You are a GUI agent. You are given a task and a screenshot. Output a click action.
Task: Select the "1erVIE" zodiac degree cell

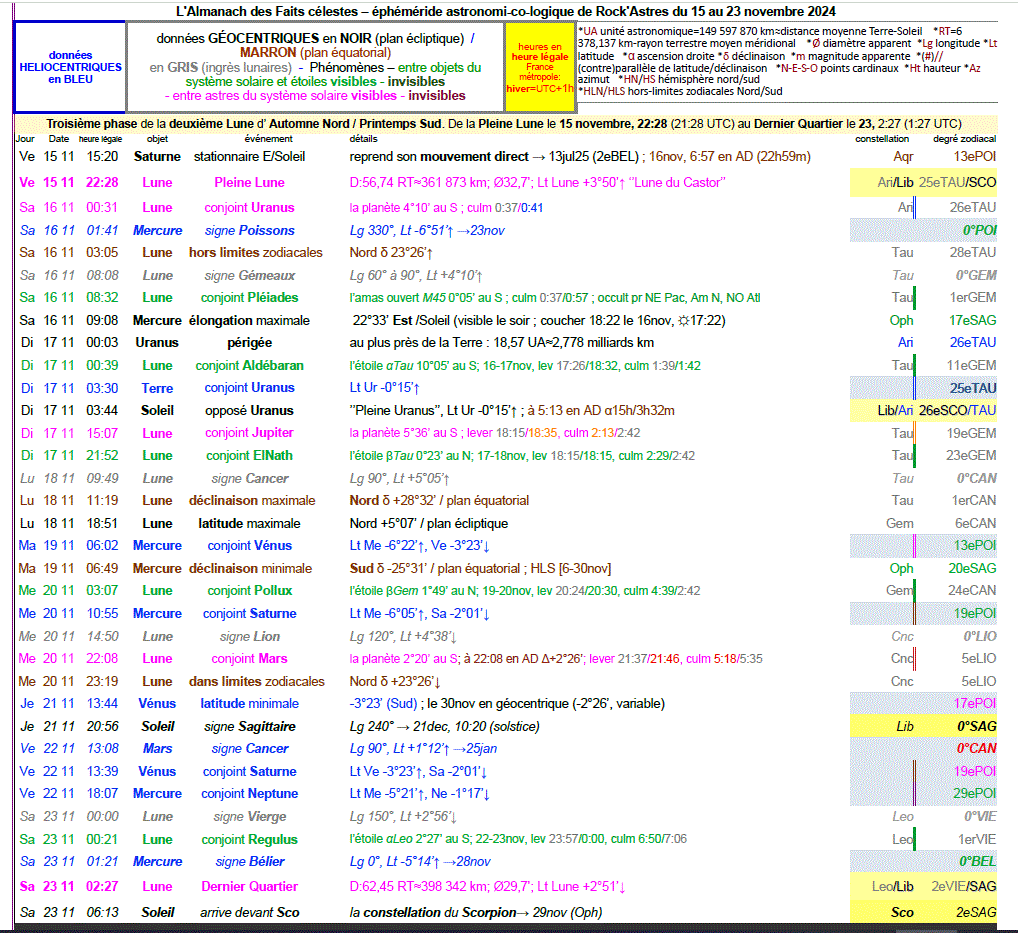click(x=977, y=840)
